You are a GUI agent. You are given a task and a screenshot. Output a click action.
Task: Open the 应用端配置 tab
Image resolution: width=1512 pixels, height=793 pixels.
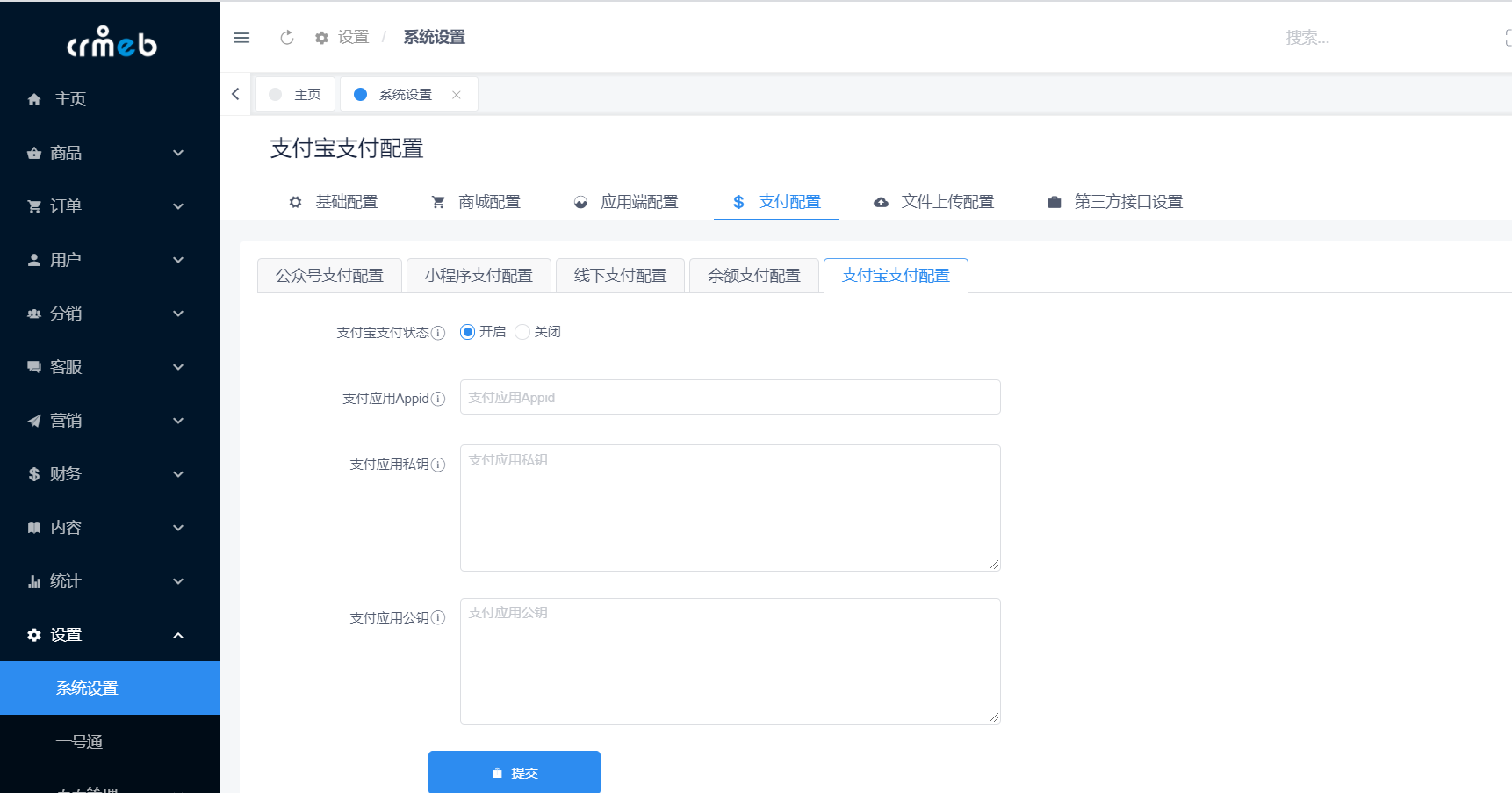pos(626,202)
